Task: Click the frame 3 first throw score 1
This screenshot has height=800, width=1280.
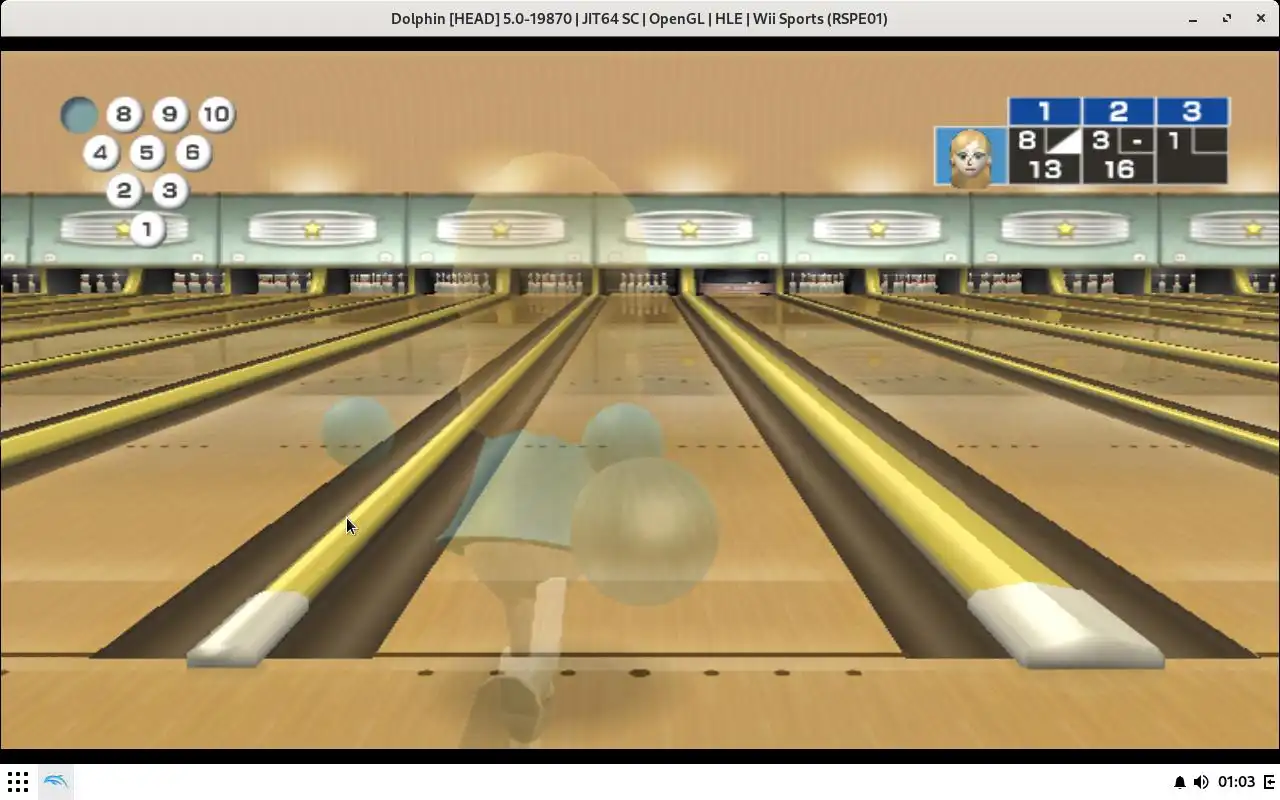Action: 1174,140
